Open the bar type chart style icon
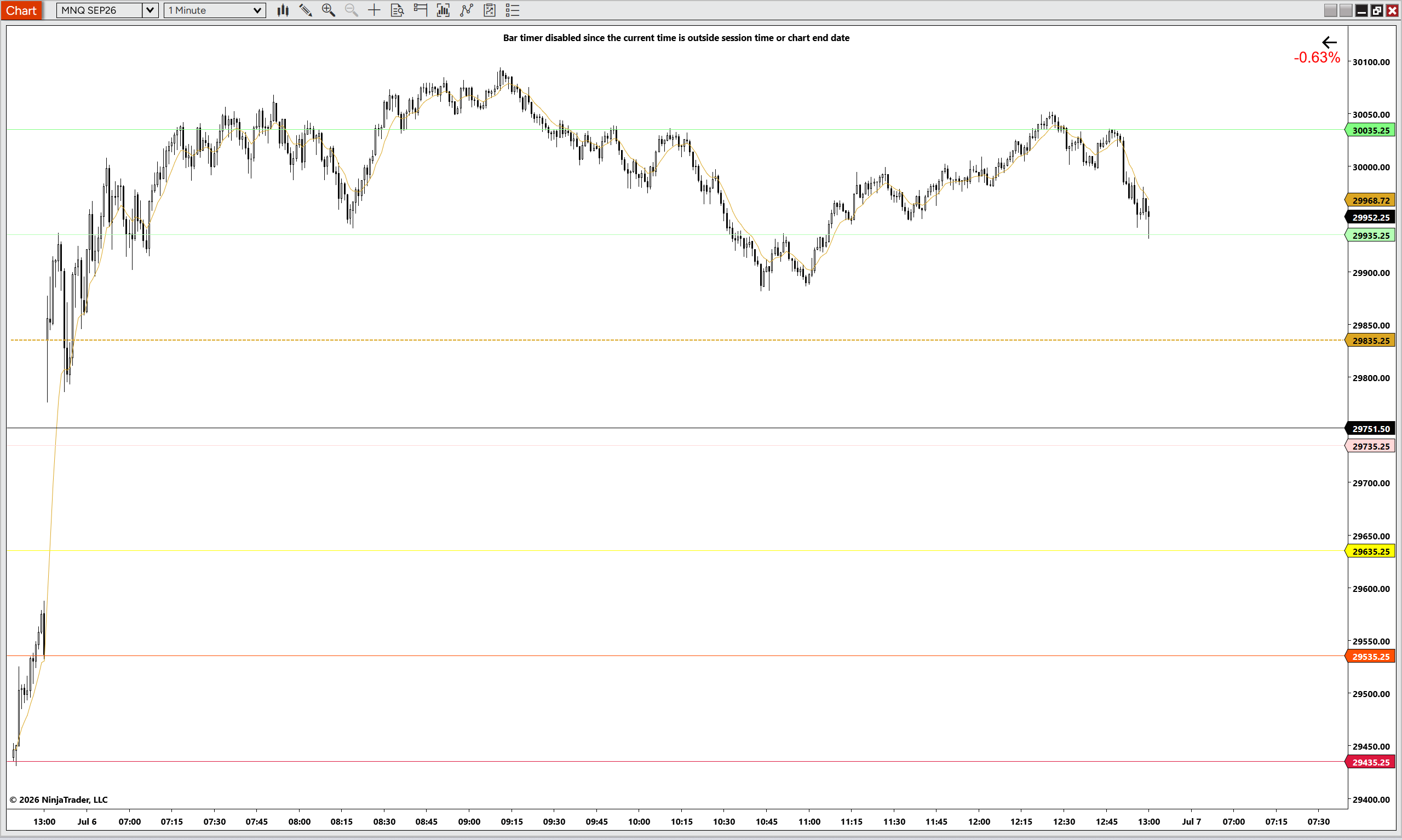The height and width of the screenshot is (840, 1402). (x=283, y=10)
